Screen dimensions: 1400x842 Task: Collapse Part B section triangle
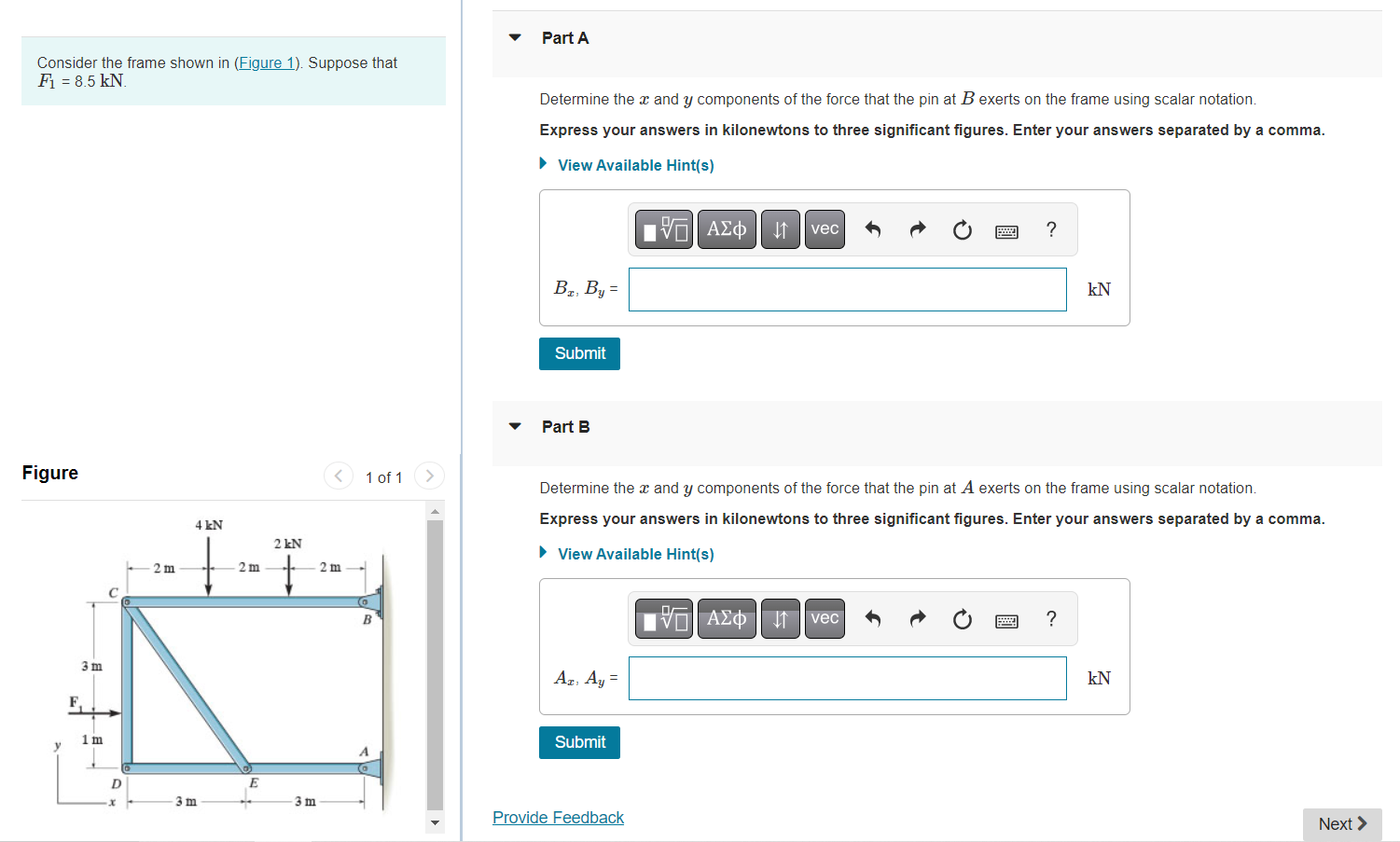click(515, 427)
